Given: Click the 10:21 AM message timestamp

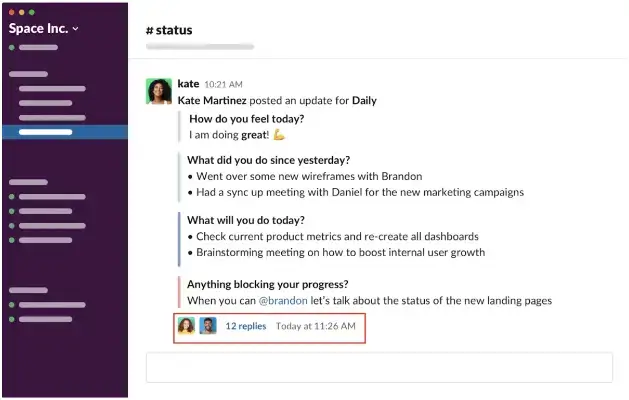Looking at the screenshot, I should (224, 85).
